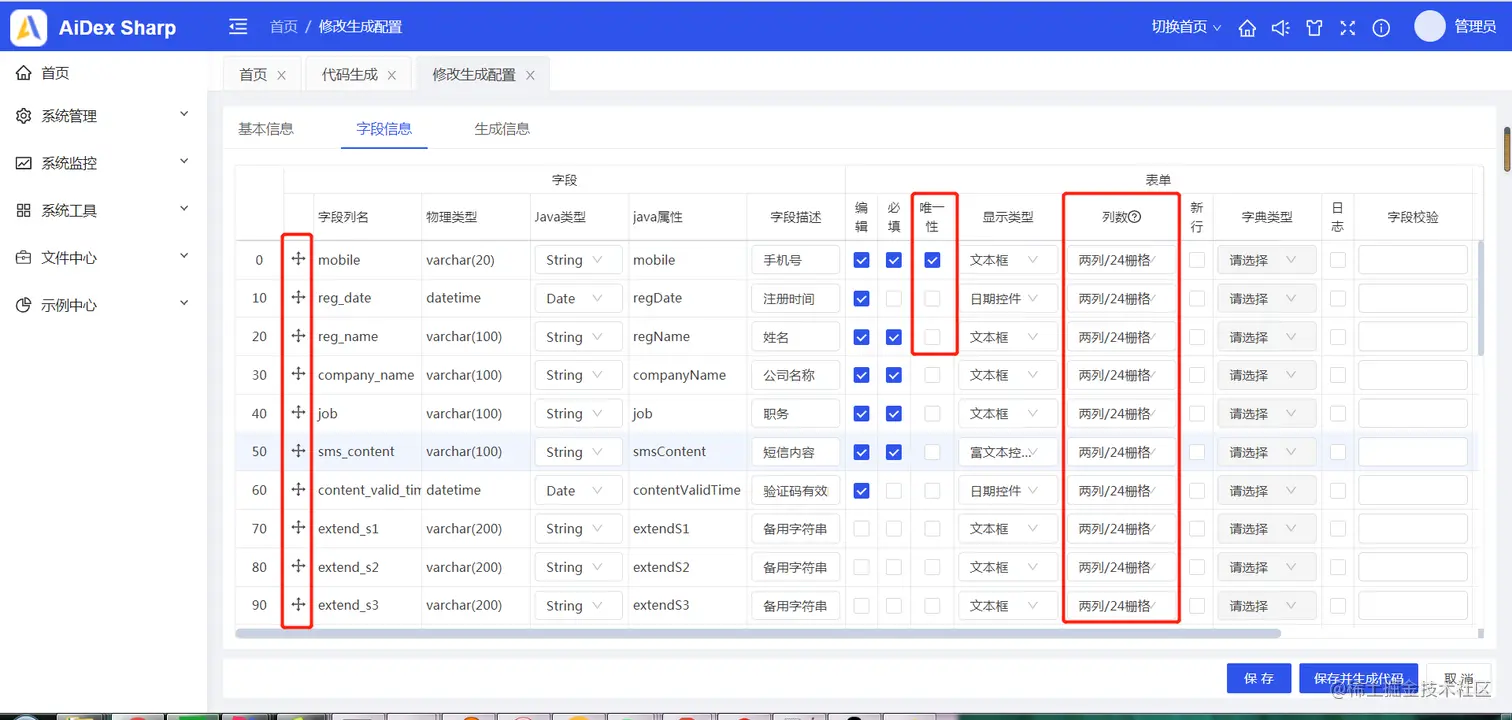Open the 列数 dropdown for mobile
This screenshot has width=1512, height=720.
coord(1121,260)
